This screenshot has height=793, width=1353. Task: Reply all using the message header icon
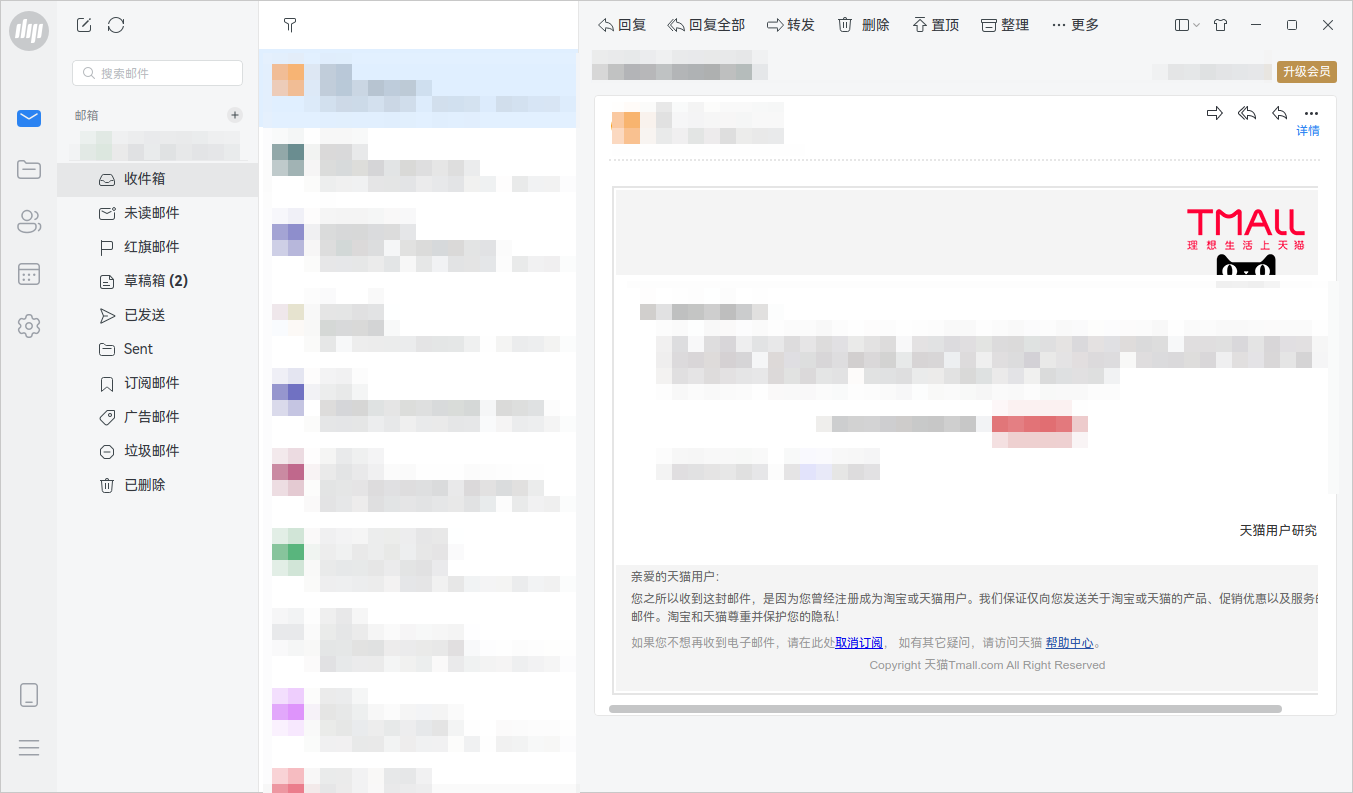(x=1247, y=113)
